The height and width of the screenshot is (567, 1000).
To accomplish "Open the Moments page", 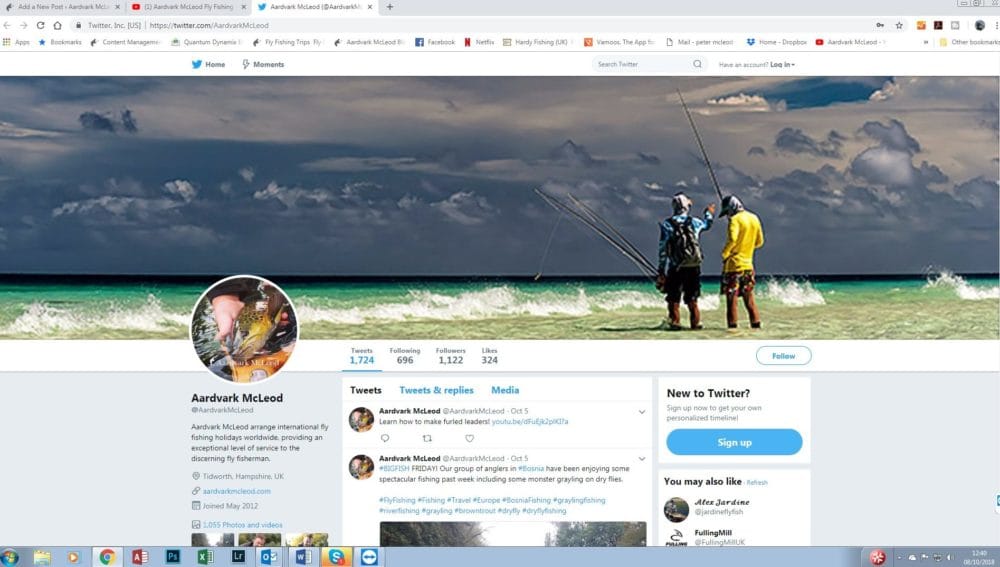I will [263, 64].
